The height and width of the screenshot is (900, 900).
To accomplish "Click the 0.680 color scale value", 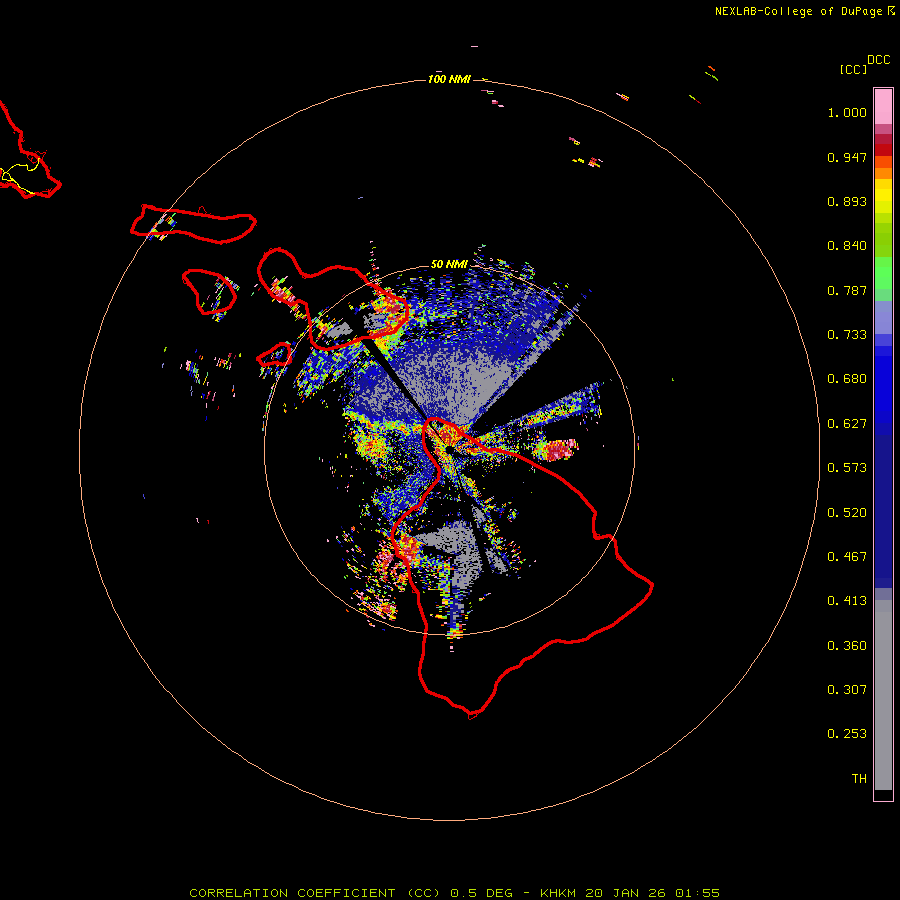I will 847,379.
